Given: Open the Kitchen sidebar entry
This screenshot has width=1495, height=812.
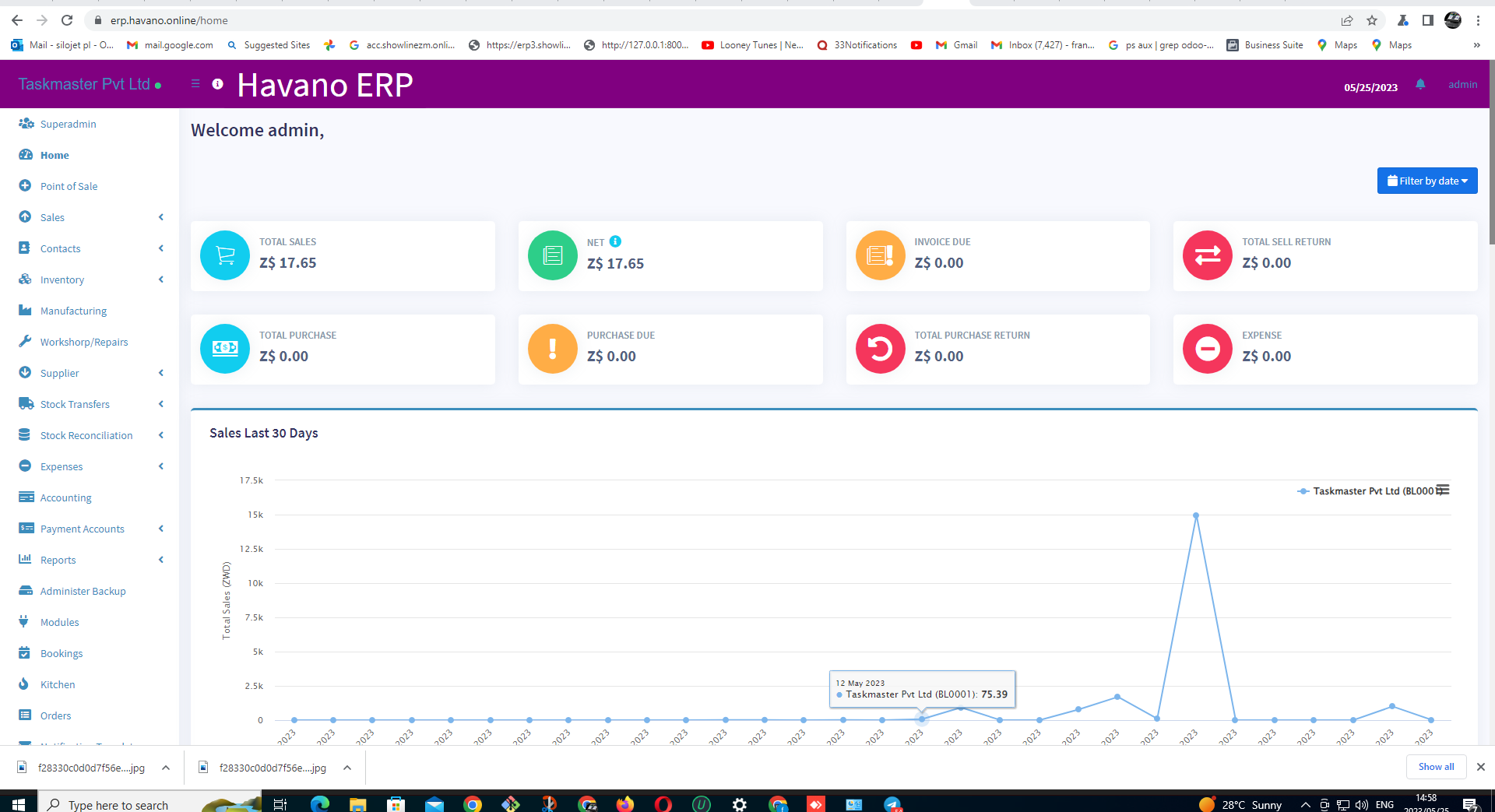Looking at the screenshot, I should pyautogui.click(x=58, y=684).
